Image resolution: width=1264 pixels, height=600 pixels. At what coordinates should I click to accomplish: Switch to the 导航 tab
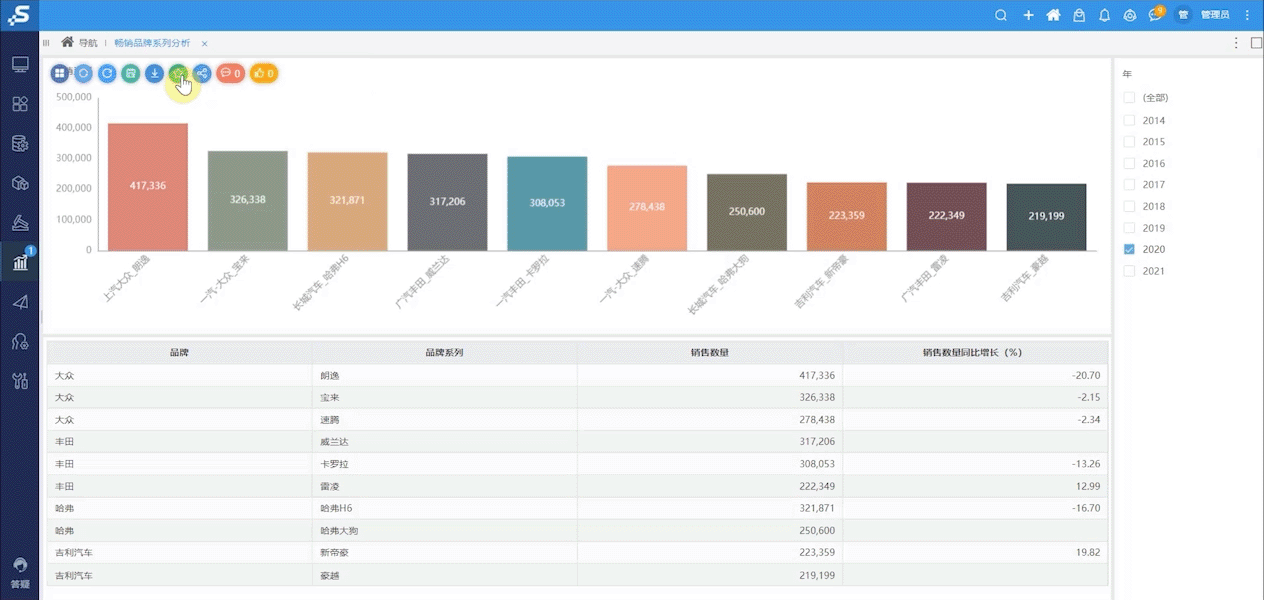point(80,43)
